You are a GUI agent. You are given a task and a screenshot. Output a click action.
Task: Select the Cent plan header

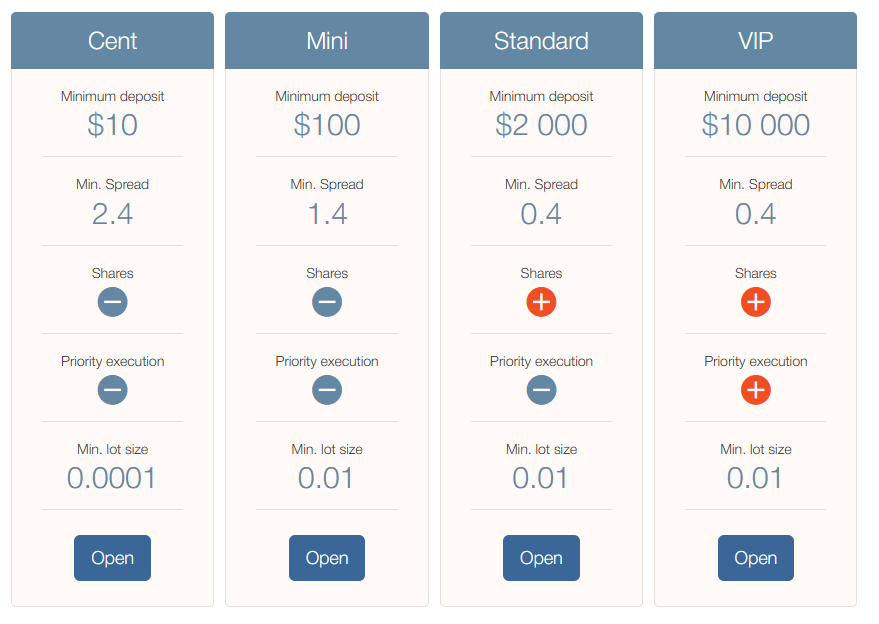[x=112, y=40]
